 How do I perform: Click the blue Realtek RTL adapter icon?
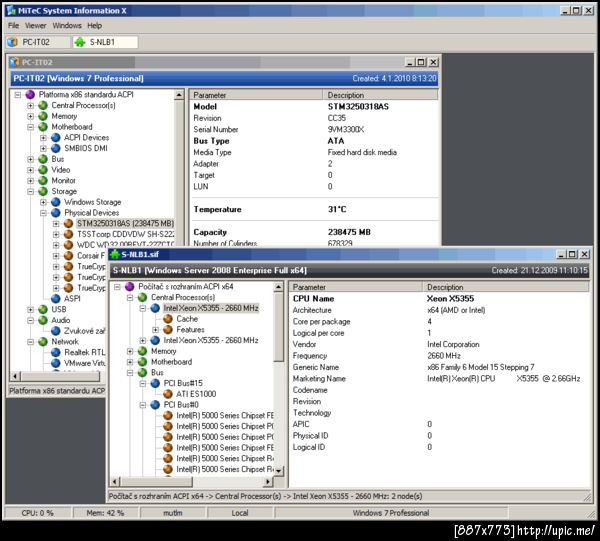coord(56,352)
